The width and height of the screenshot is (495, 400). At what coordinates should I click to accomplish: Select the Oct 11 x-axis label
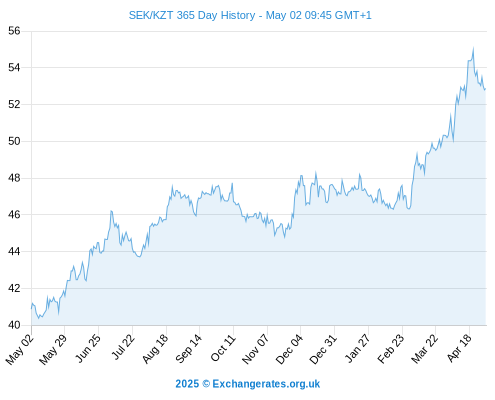click(223, 348)
